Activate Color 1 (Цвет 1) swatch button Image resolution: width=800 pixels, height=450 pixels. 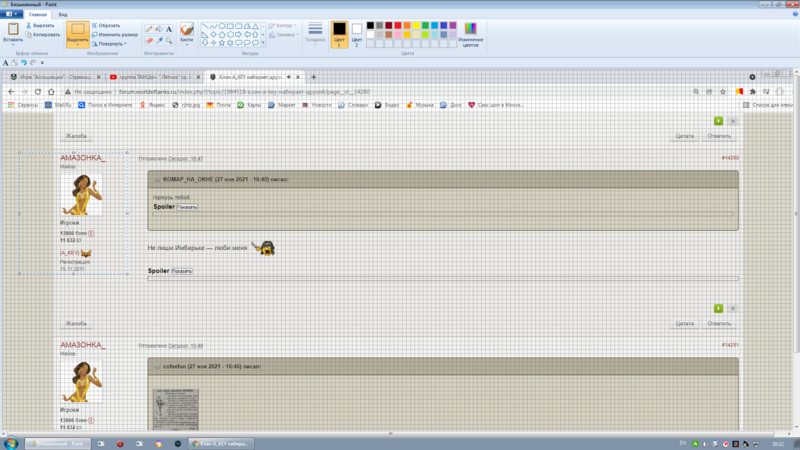pos(339,35)
